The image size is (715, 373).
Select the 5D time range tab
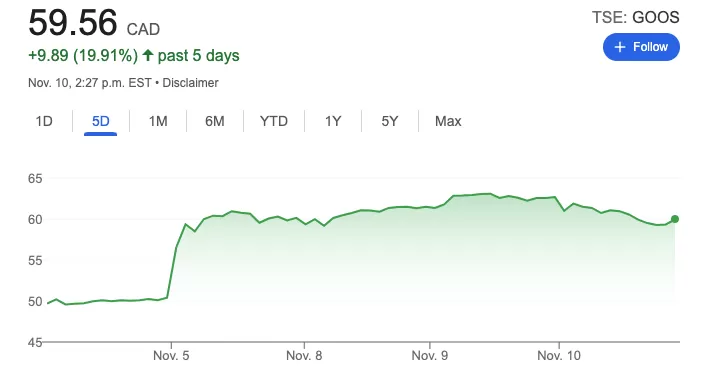point(101,121)
